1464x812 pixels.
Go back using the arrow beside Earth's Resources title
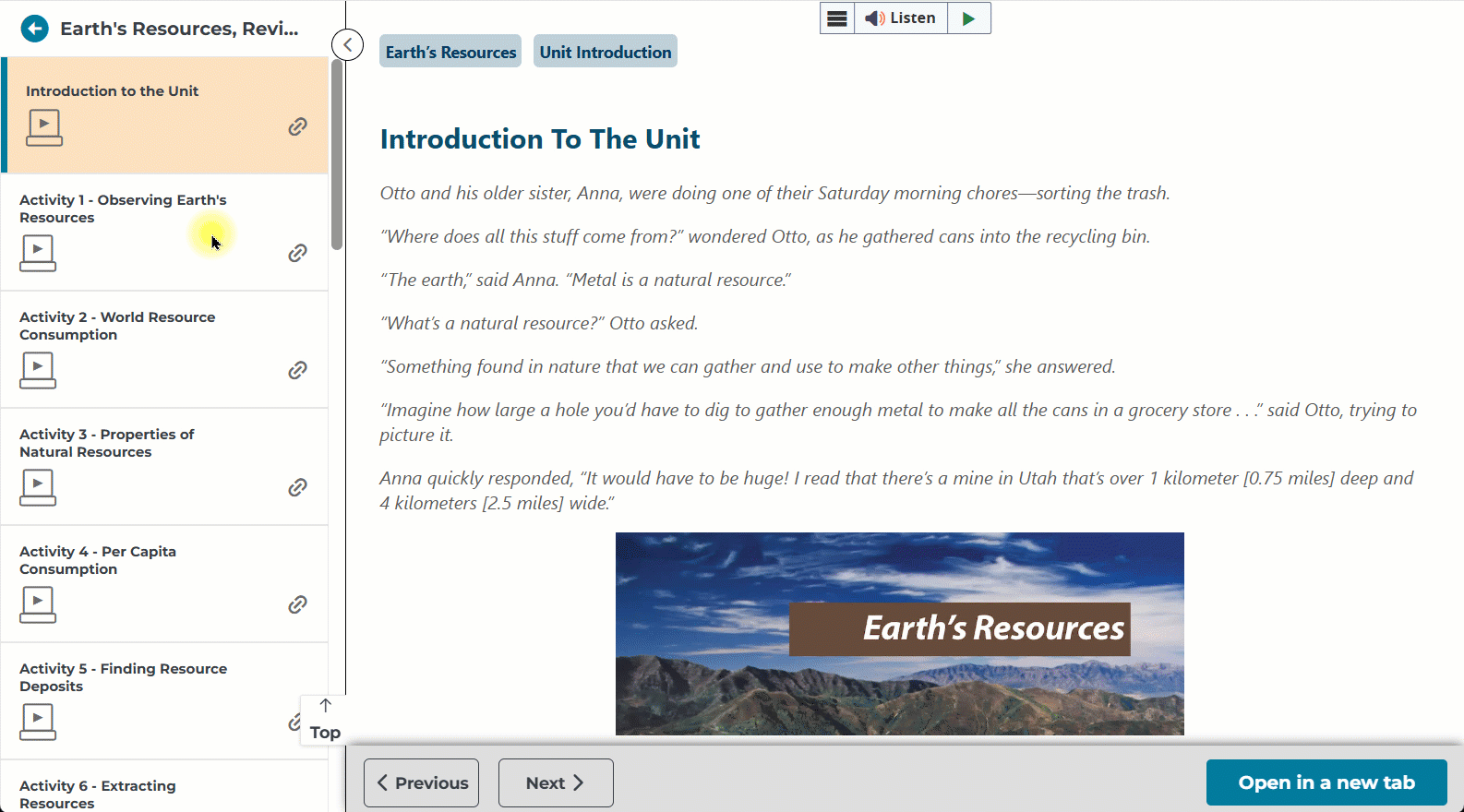coord(34,29)
